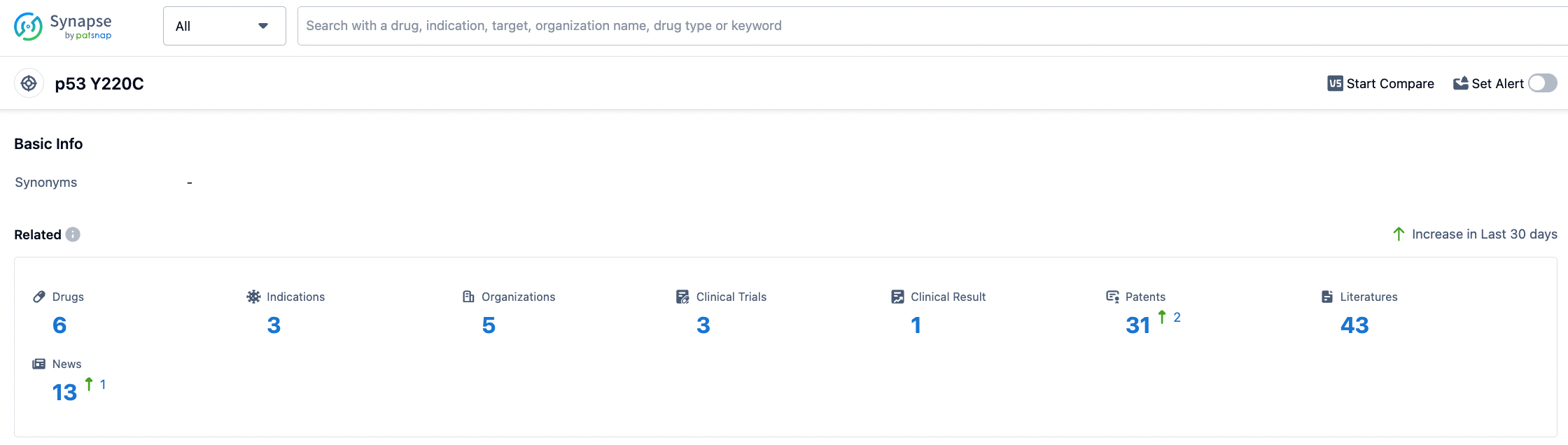The height and width of the screenshot is (445, 1568).
Task: Open the 31 related Patents count
Action: [1137, 325]
